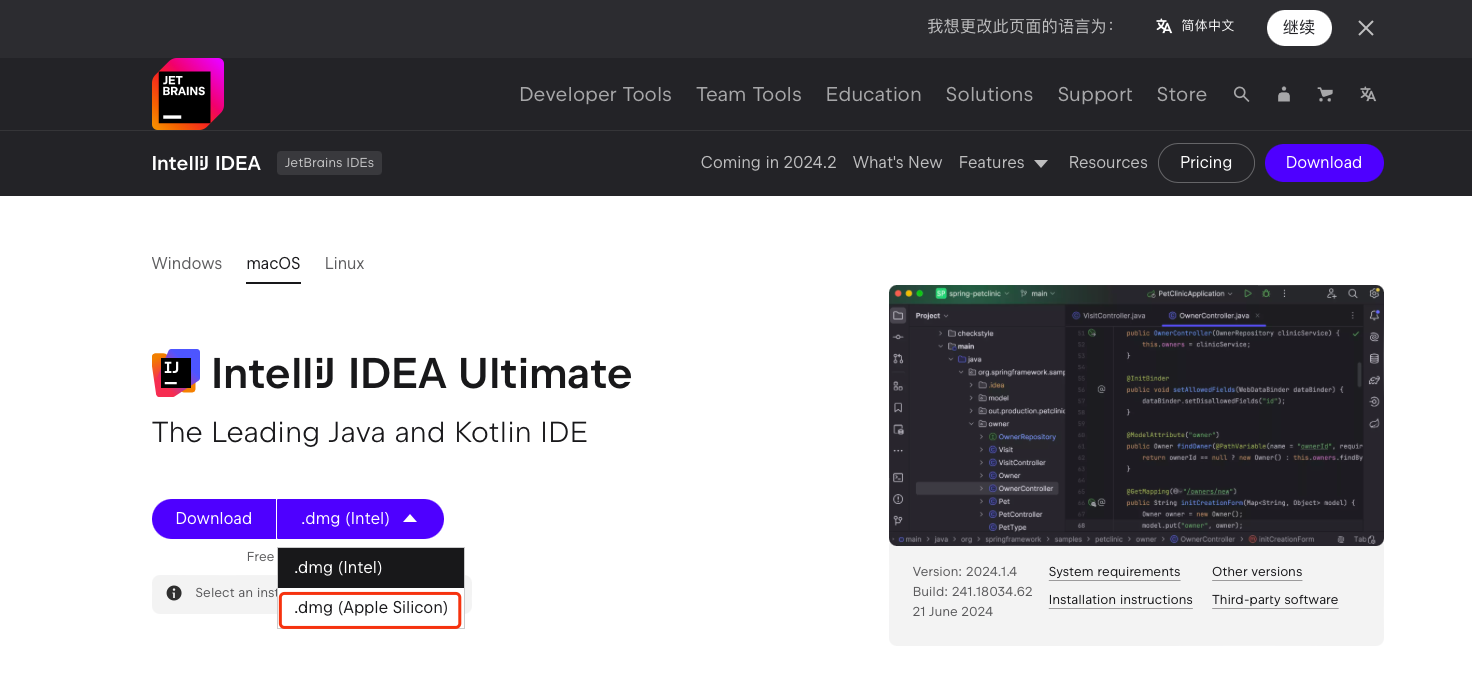Click the Build: 241.18034.62 text
Screen dimensions: 1472x674
coord(972,592)
